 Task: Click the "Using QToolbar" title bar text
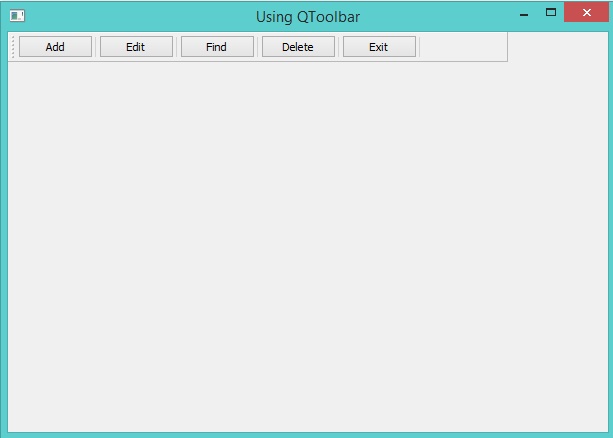pos(307,17)
